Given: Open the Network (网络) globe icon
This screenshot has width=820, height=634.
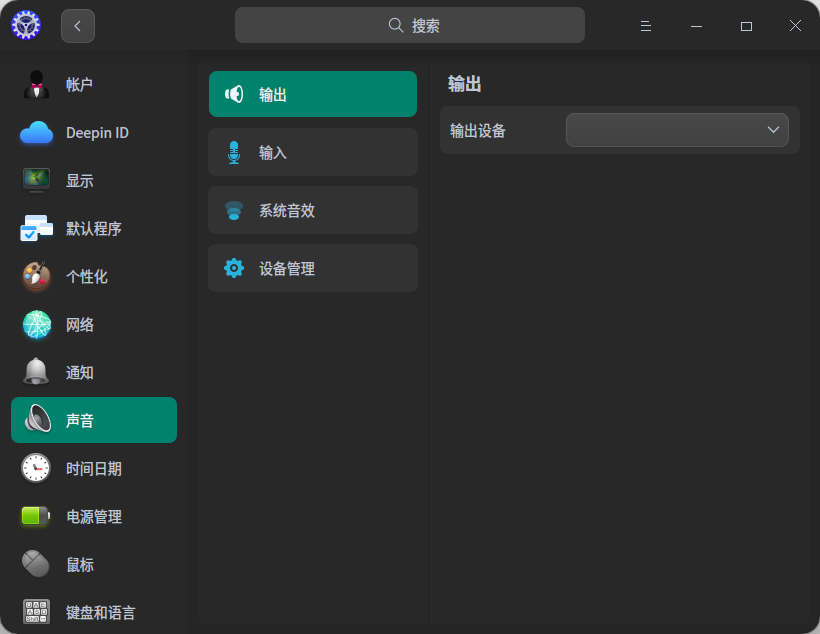Looking at the screenshot, I should [x=37, y=325].
